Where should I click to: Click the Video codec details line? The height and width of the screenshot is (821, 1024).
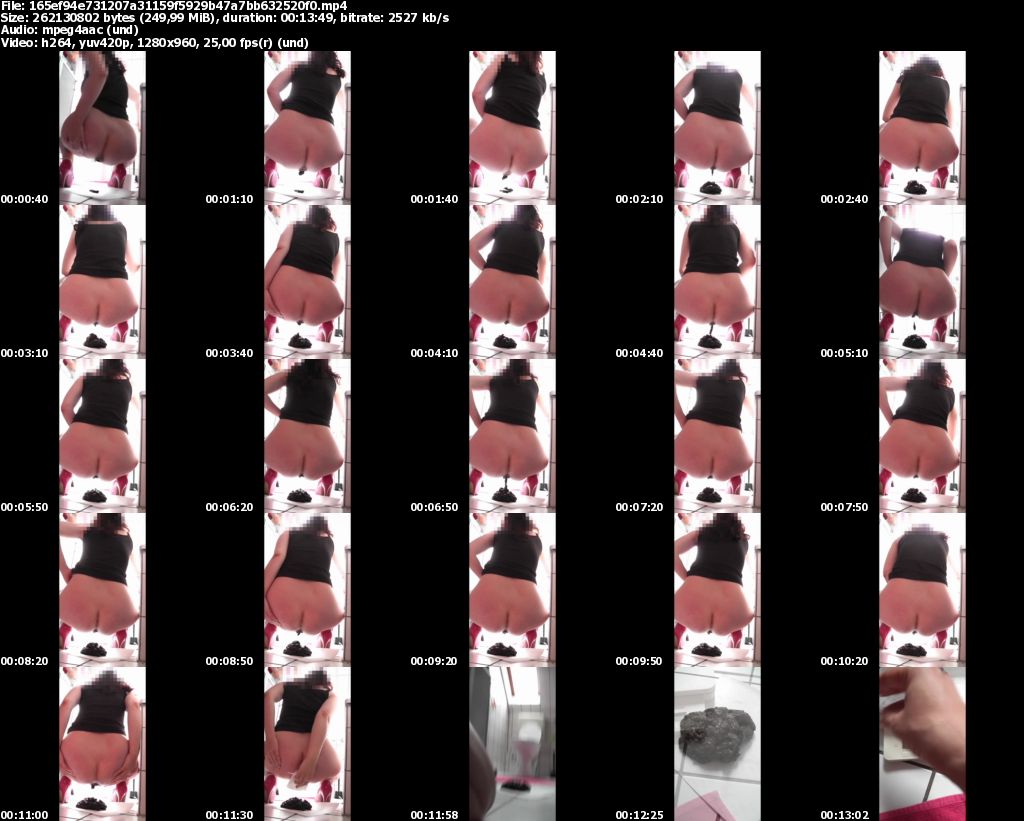pyautogui.click(x=154, y=43)
